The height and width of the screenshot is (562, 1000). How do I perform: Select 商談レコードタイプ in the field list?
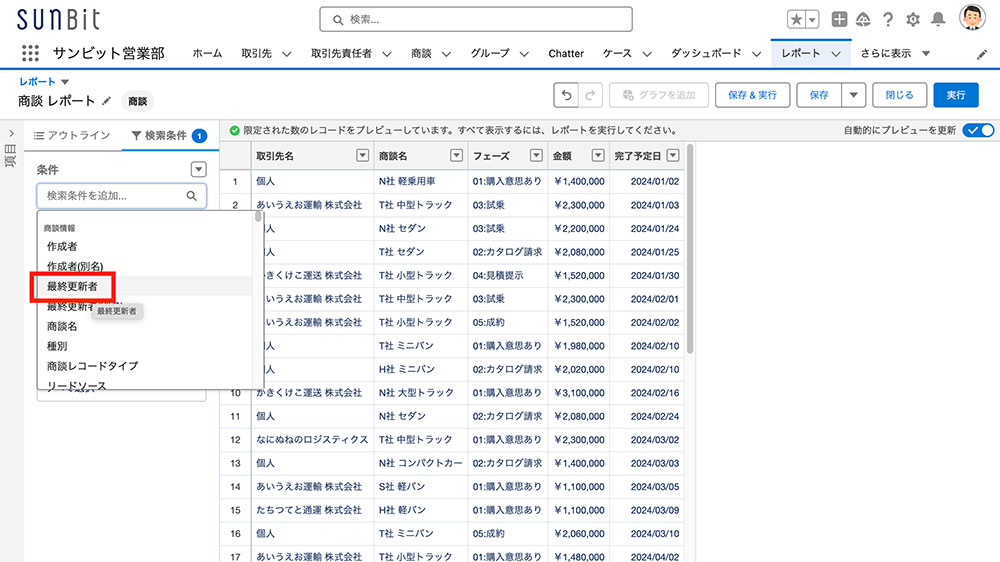(92, 366)
